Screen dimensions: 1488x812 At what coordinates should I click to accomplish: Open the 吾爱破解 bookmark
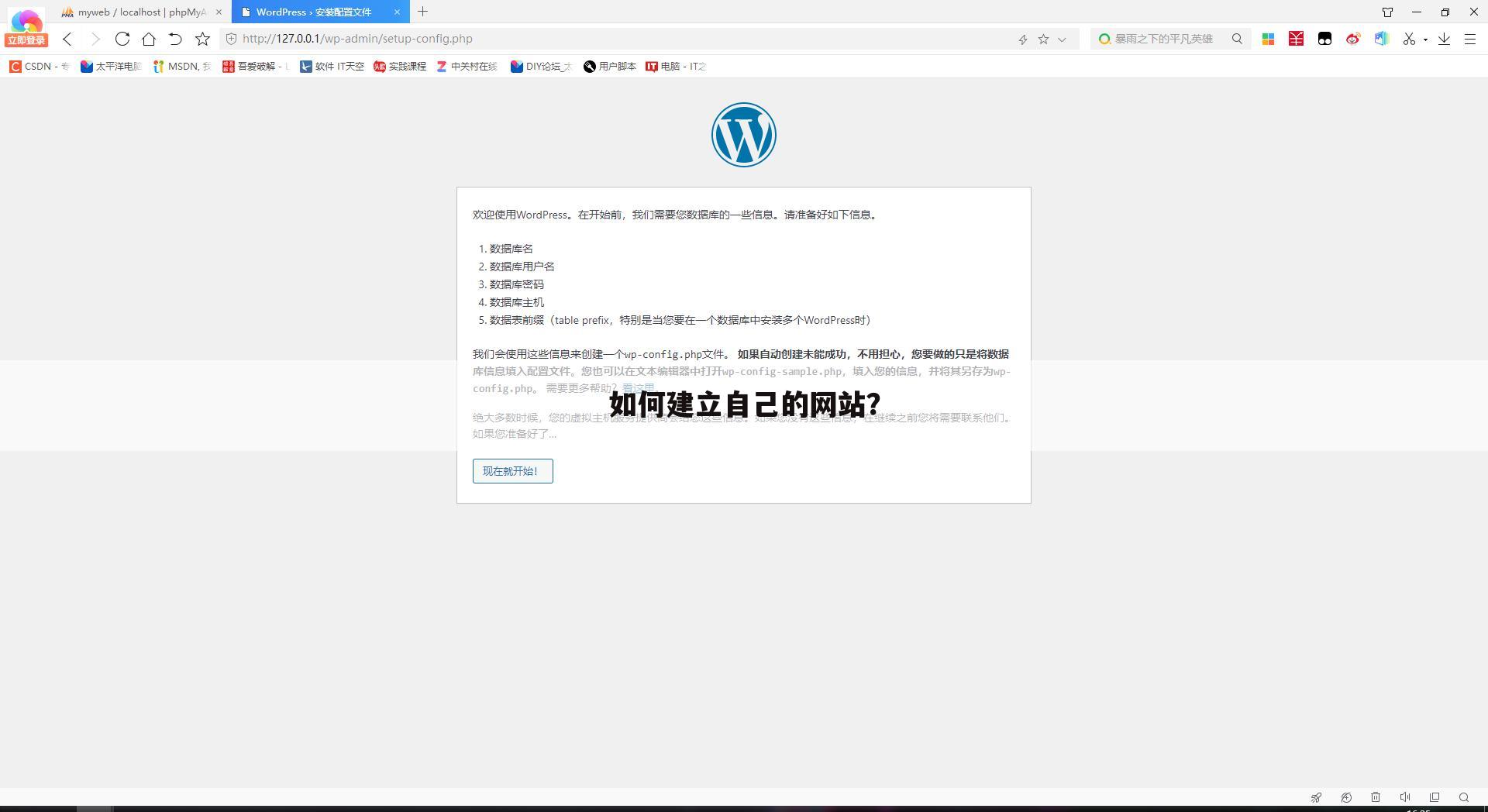(x=255, y=67)
